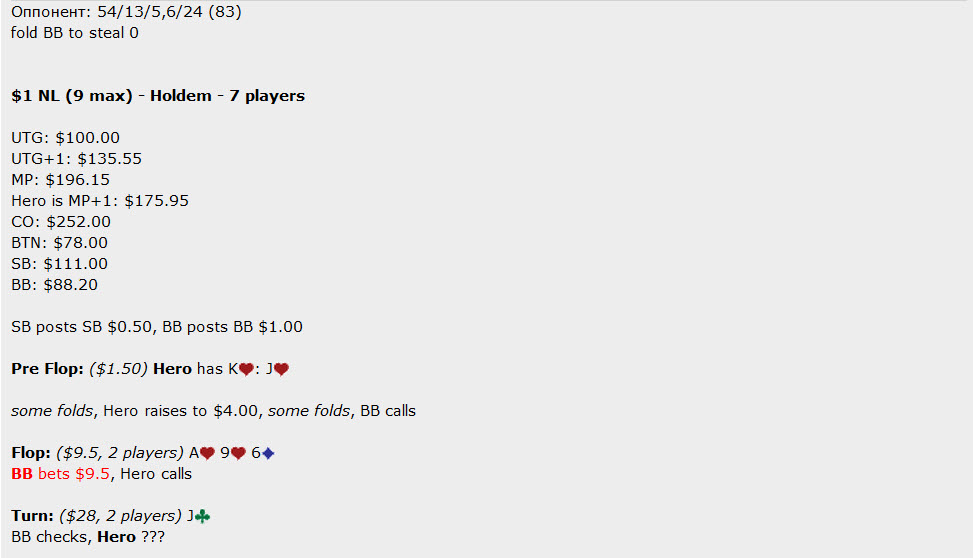973x558 pixels.
Task: Click the 'fold BB to steal 0' text
Action: 74,33
